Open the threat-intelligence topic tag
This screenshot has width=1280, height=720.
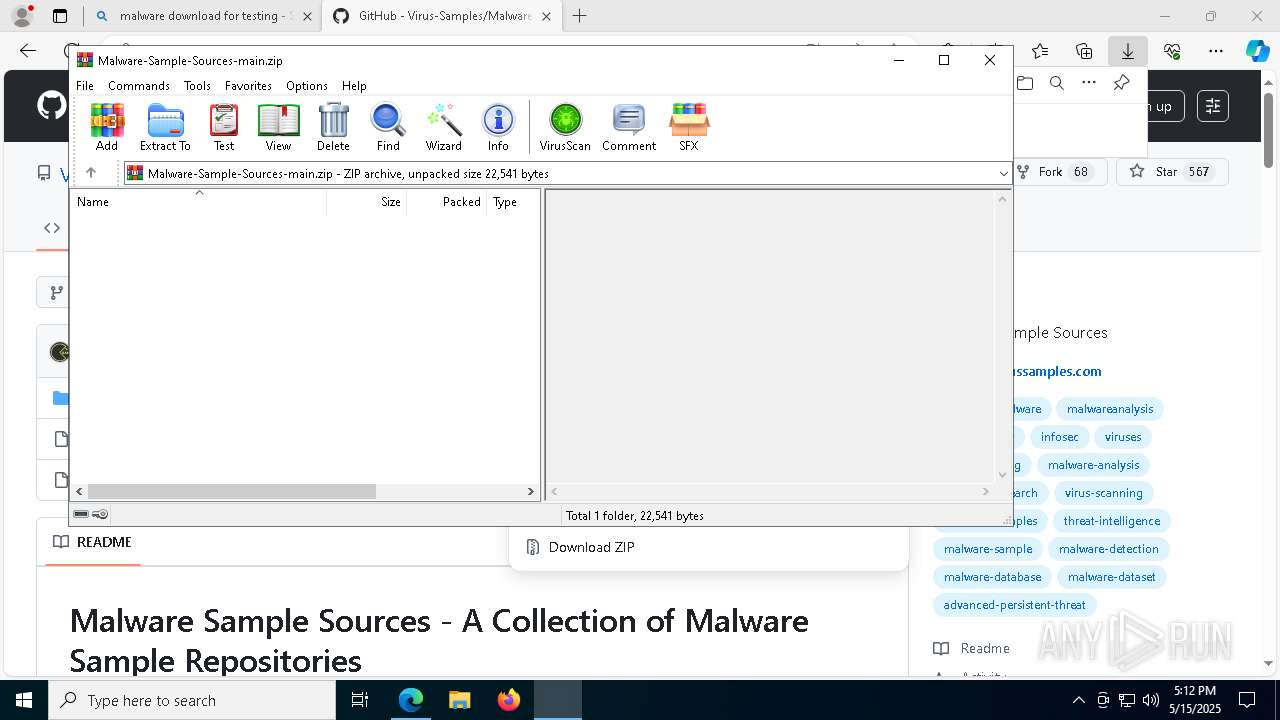[x=1112, y=521]
